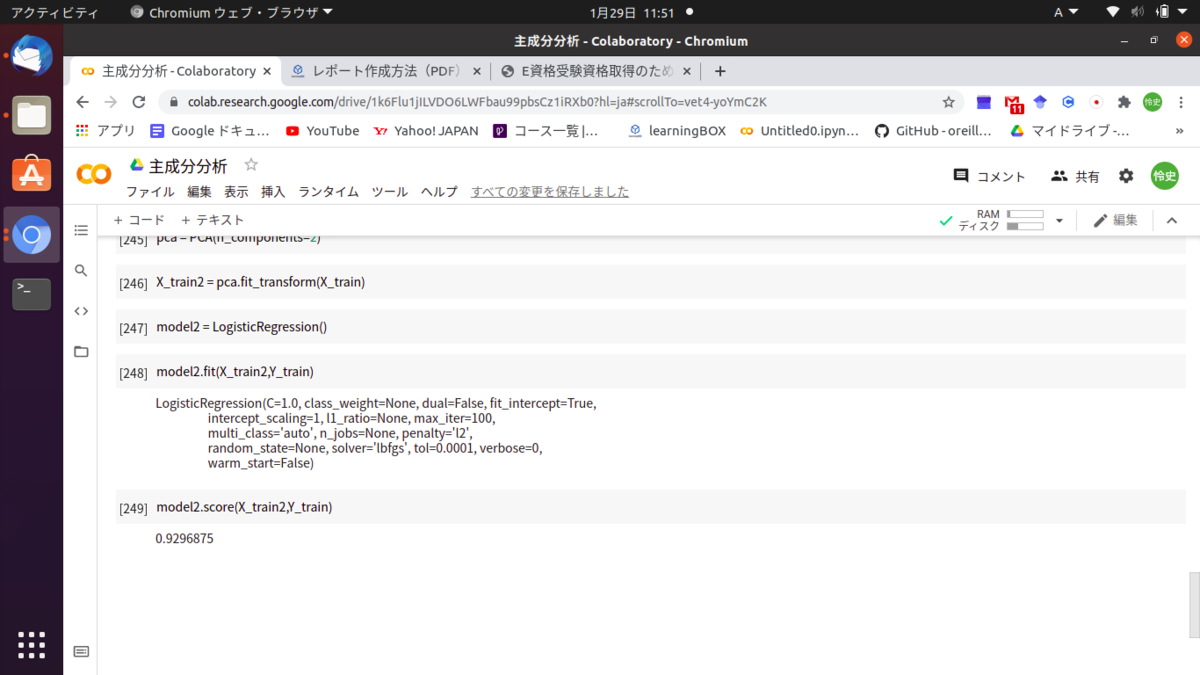Open the Chromium three-dot menu
1200x675 pixels.
[x=1182, y=102]
